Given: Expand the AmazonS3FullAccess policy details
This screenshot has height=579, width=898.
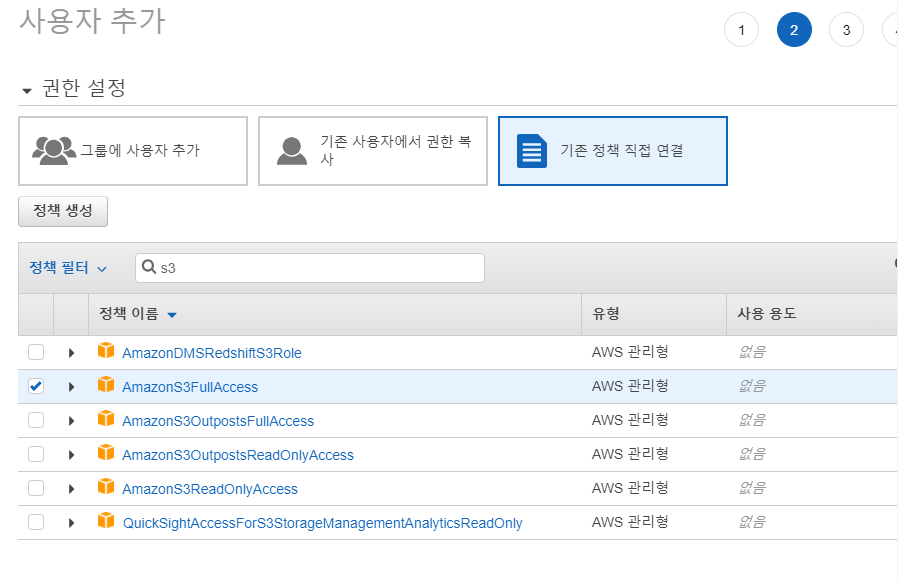Looking at the screenshot, I should click(70, 385).
